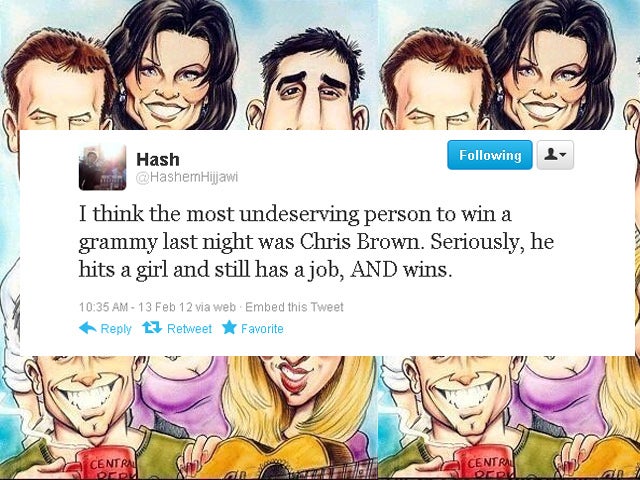Viewport: 640px width, 480px height.
Task: Click the Favorite star icon
Action: 229,327
